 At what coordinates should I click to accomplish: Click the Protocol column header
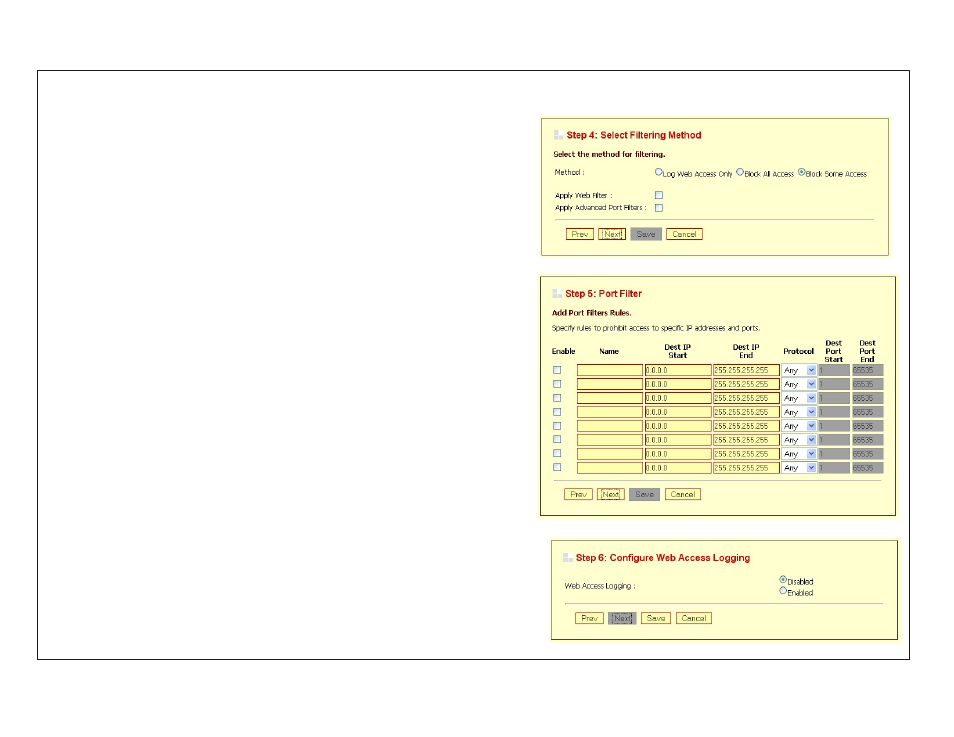tap(798, 351)
